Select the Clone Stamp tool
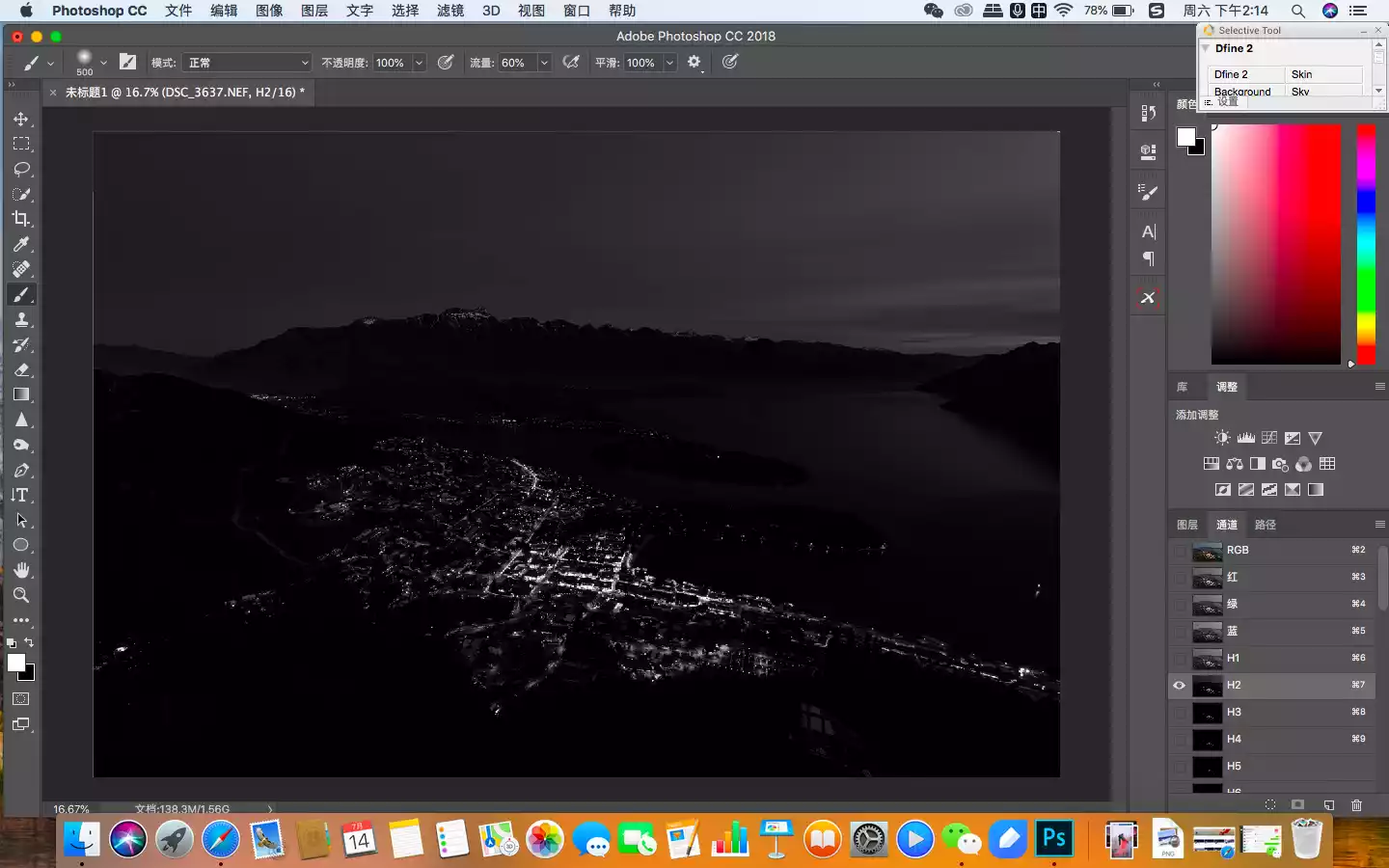The image size is (1389, 868). click(x=21, y=319)
